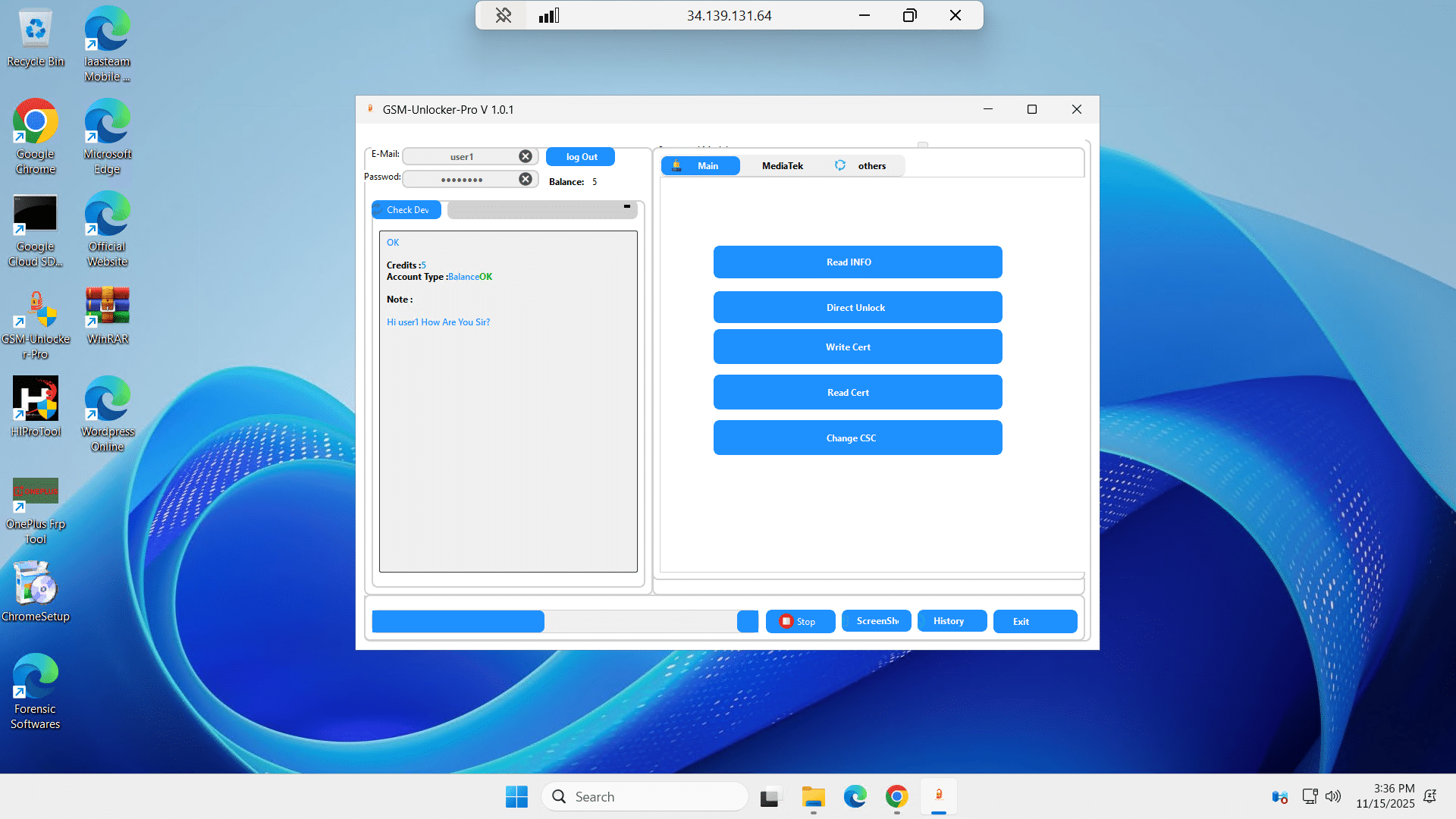Click the log Out button
1456x819 pixels.
click(x=581, y=157)
